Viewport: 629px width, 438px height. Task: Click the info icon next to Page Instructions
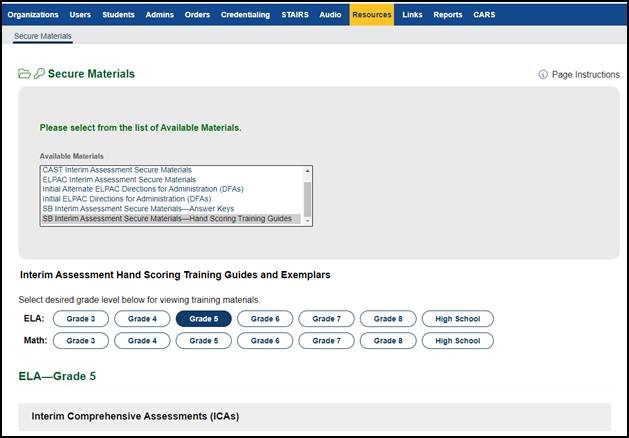pos(543,75)
